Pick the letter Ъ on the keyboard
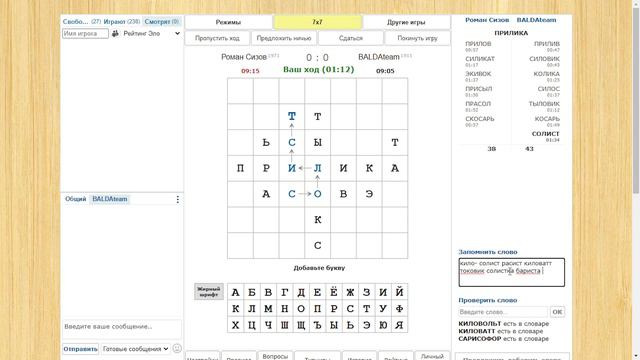The height and width of the screenshot is (360, 640). (x=317, y=325)
